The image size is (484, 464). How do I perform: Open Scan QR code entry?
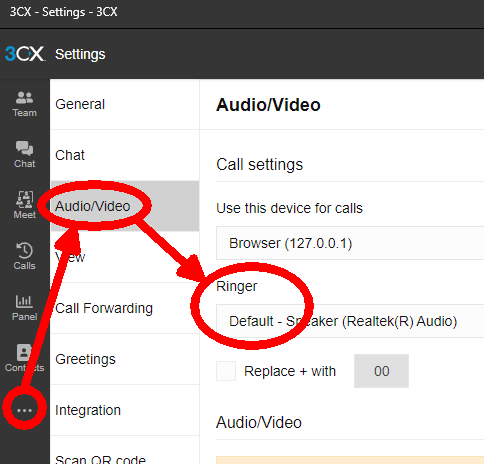point(125,450)
